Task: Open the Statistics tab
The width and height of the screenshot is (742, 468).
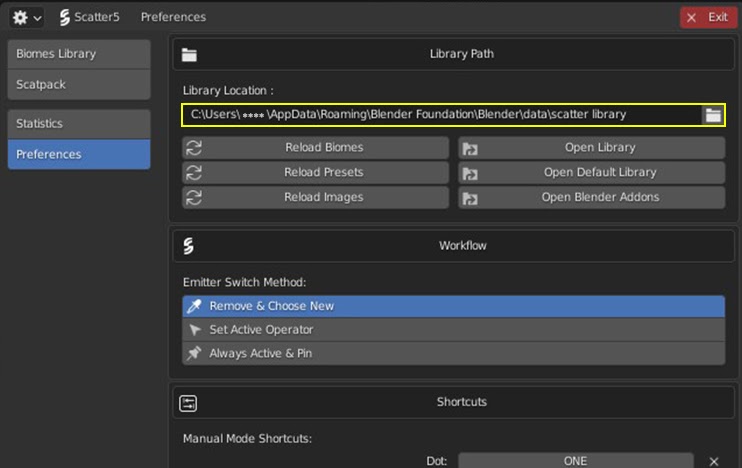Action: coord(79,124)
